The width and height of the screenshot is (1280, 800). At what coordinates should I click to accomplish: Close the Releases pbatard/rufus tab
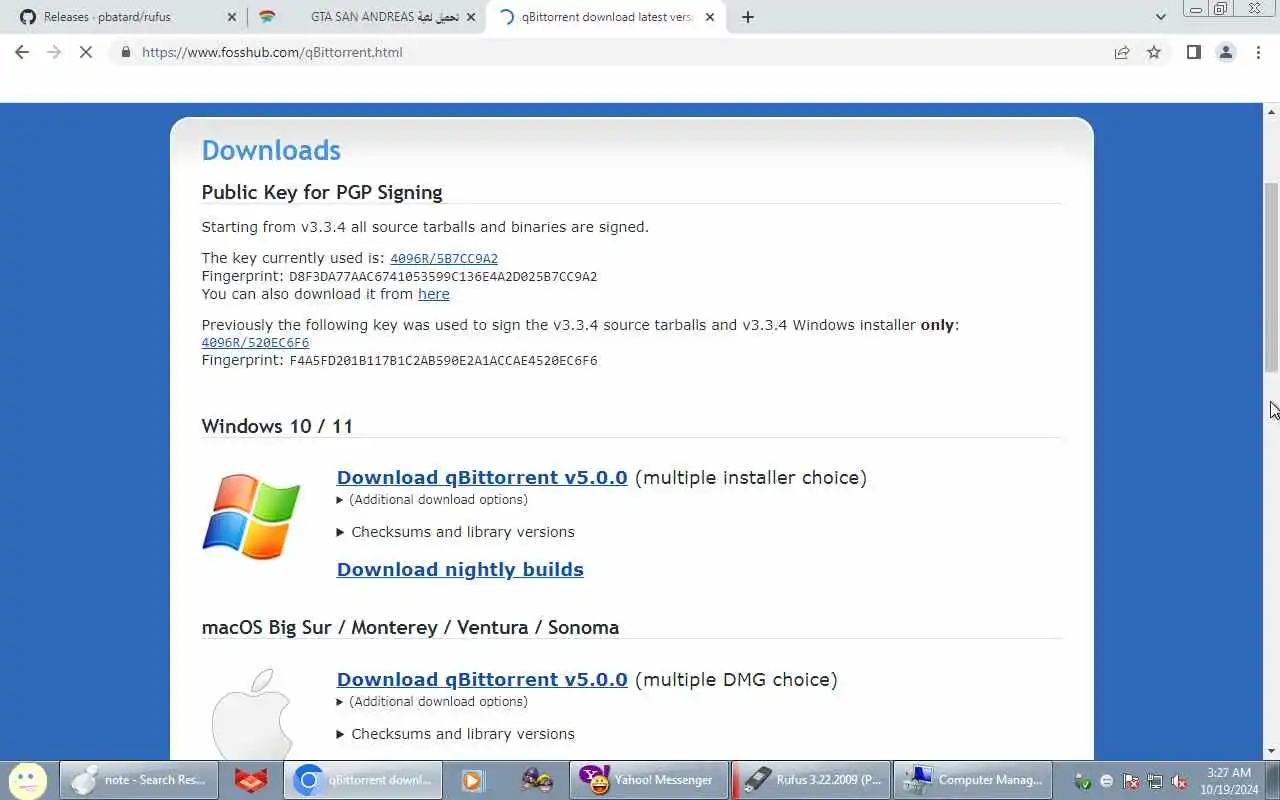point(232,17)
